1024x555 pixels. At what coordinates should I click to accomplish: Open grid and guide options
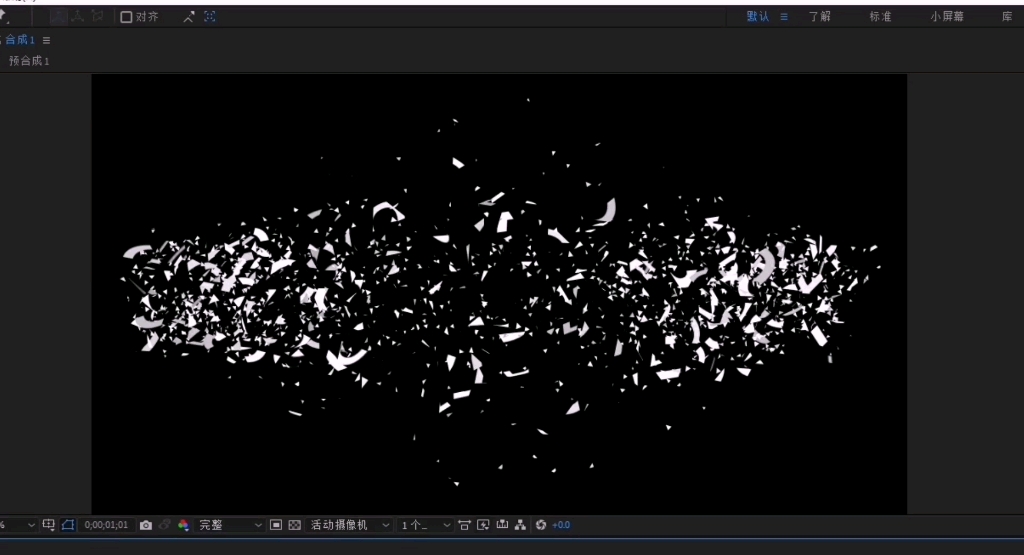(x=48, y=525)
